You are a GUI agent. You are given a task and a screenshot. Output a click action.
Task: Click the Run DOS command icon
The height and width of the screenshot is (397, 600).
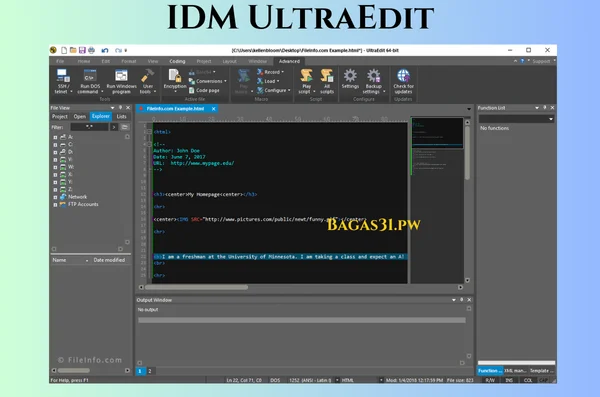[90, 76]
